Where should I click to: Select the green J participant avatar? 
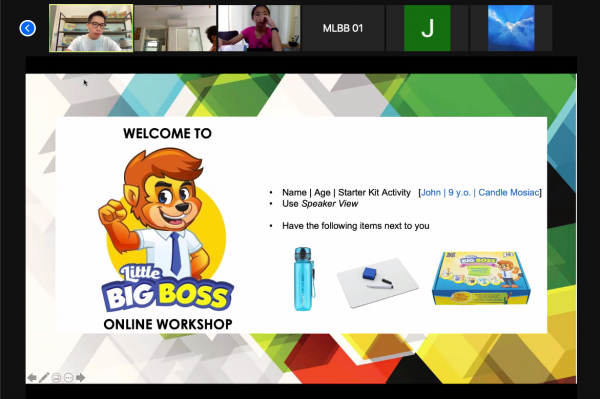pyautogui.click(x=427, y=28)
